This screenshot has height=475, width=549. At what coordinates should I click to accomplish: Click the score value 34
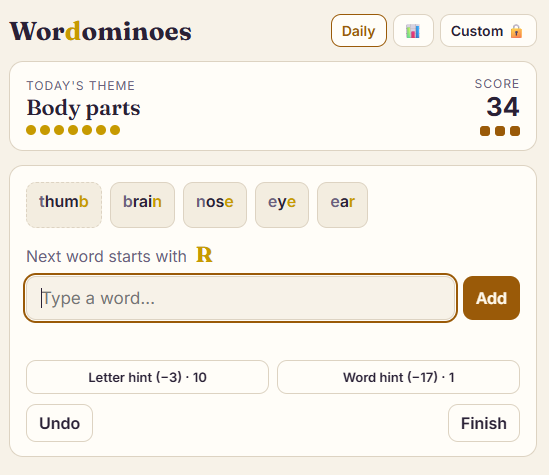tap(503, 106)
